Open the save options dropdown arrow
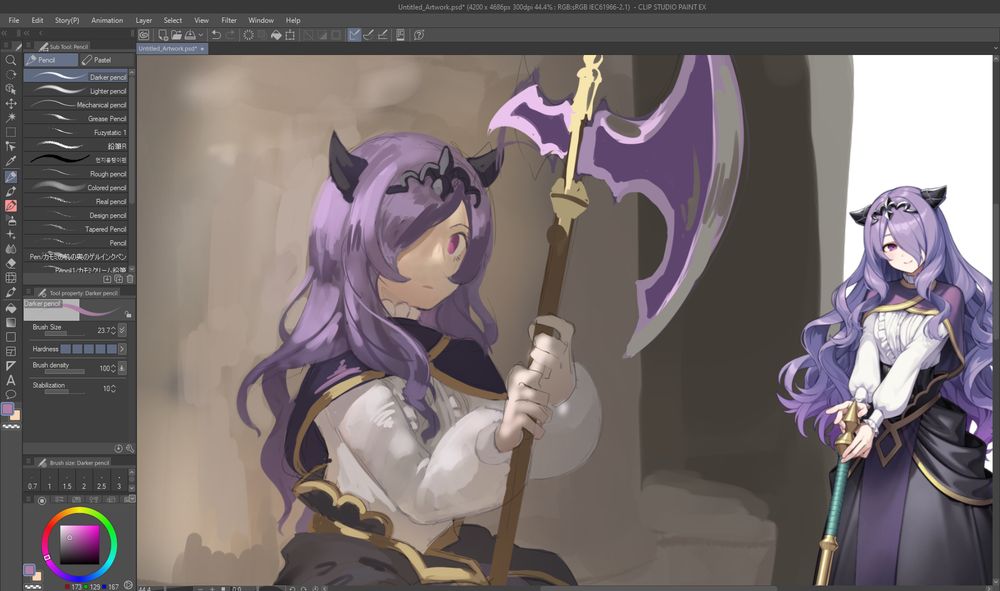Screen dimensions: 1000x591 (x=200, y=35)
